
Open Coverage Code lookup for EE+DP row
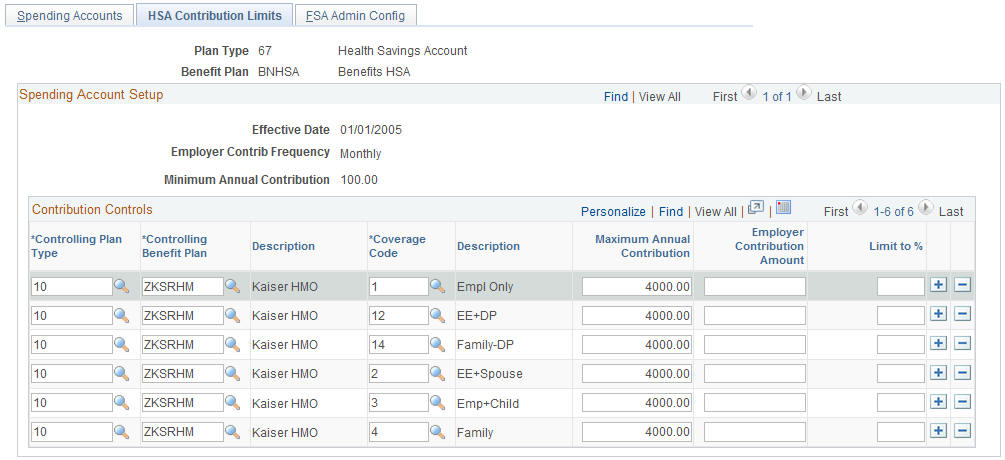(x=437, y=315)
